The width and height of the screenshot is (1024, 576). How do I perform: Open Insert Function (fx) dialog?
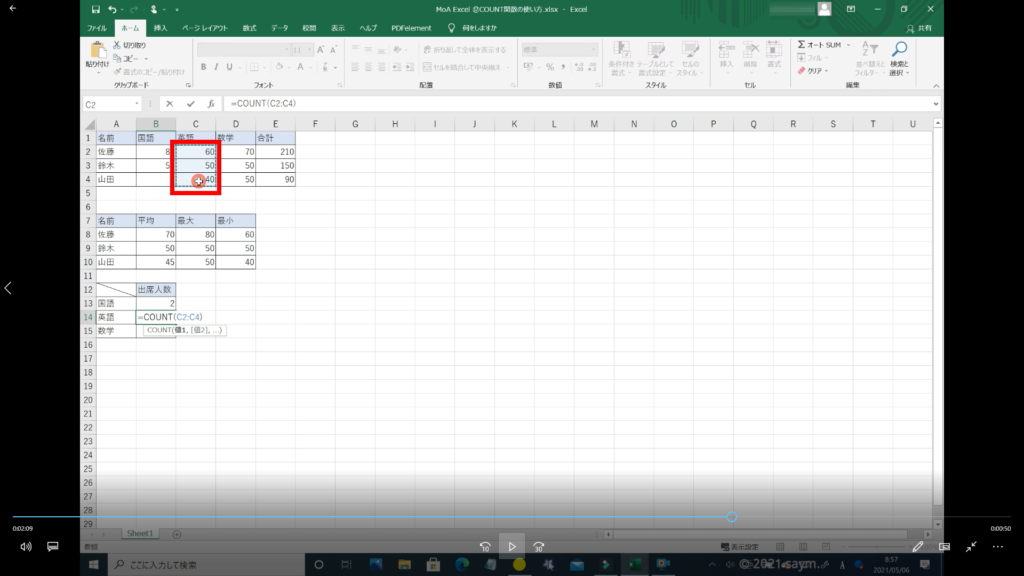(210, 104)
